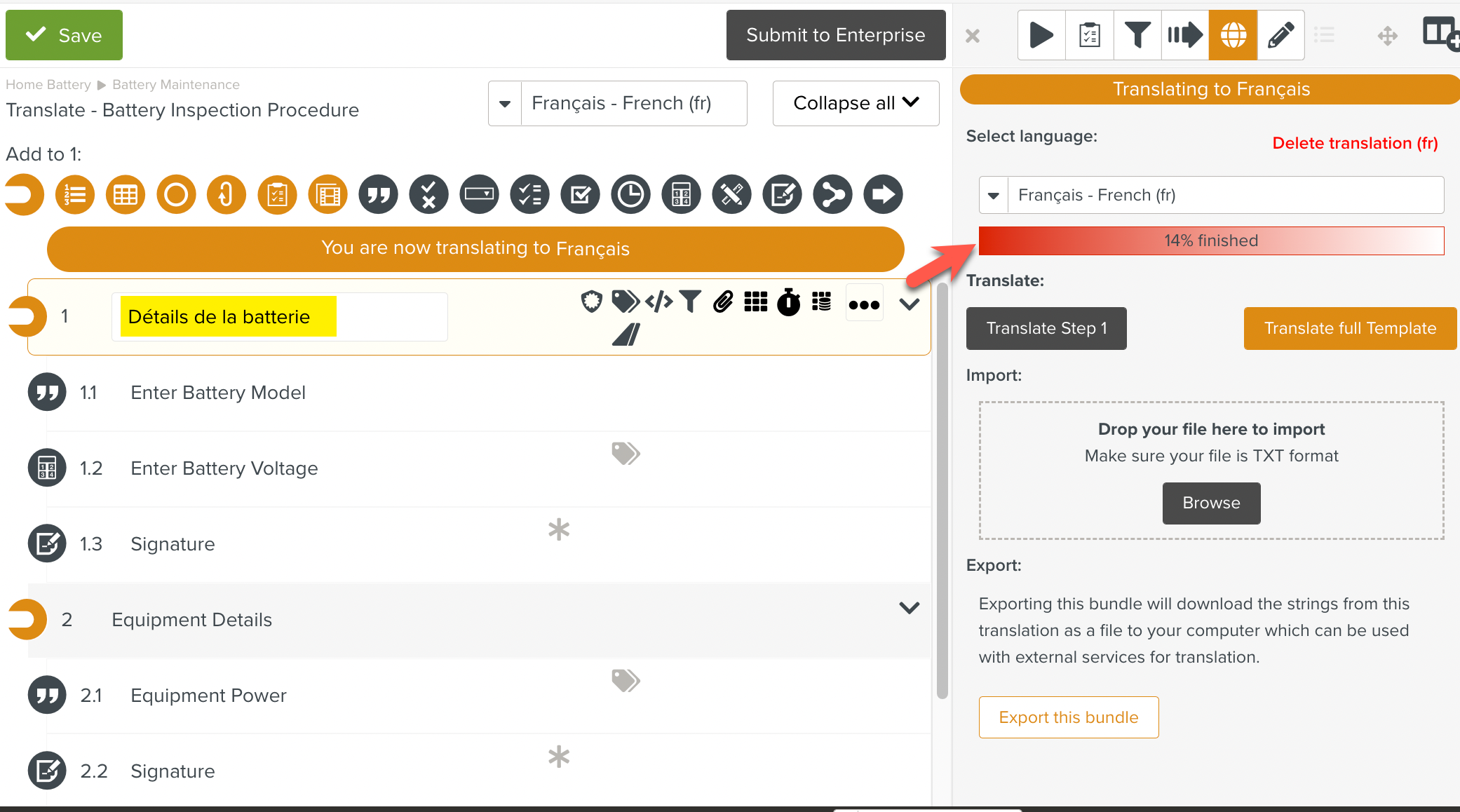Click the Translate full Template button
Image resolution: width=1460 pixels, height=812 pixels.
1350,328
